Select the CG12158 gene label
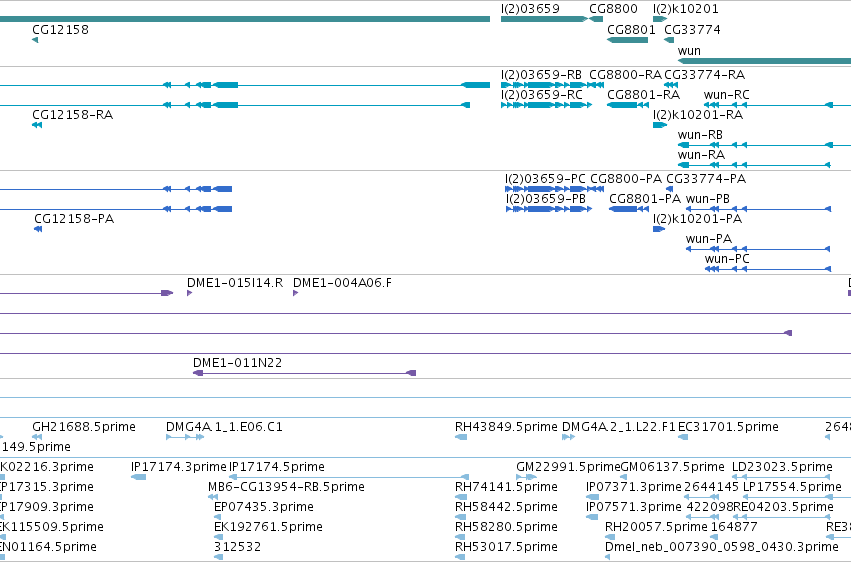851x562 pixels. coord(60,29)
